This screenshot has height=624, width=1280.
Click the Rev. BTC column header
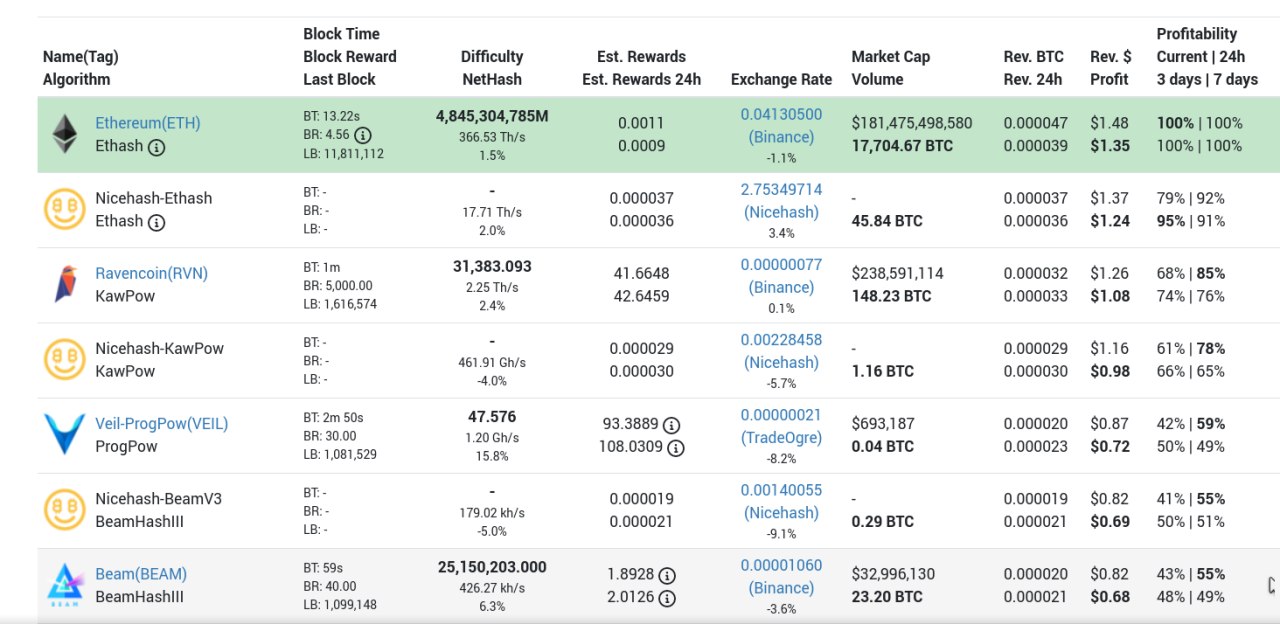1033,68
